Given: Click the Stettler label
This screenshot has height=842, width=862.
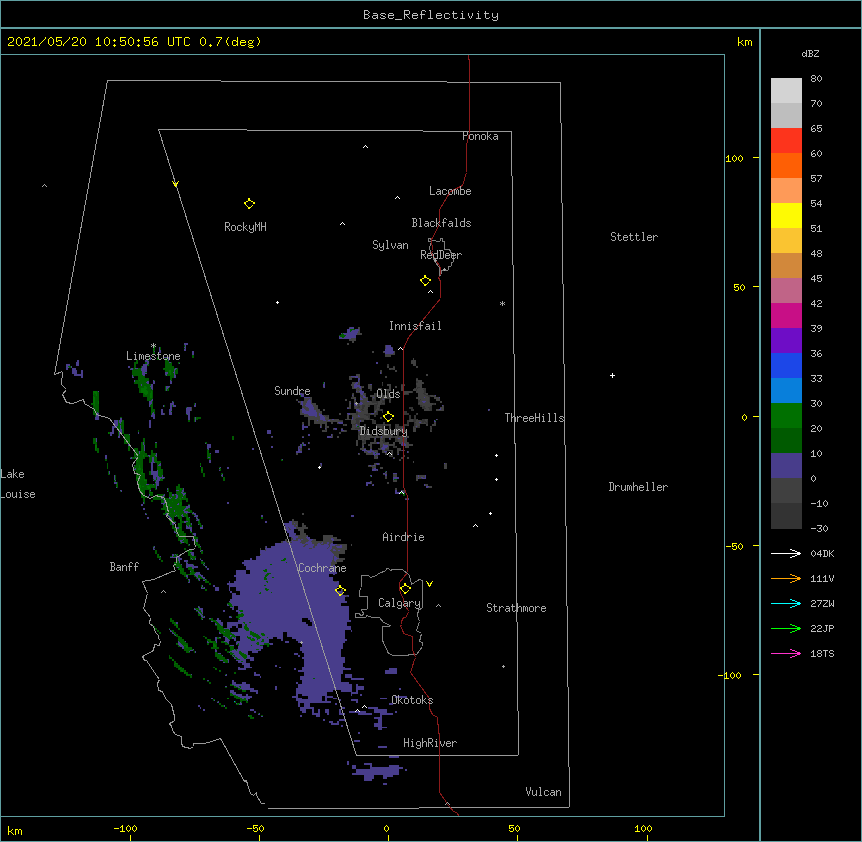Looking at the screenshot, I should pyautogui.click(x=634, y=237).
